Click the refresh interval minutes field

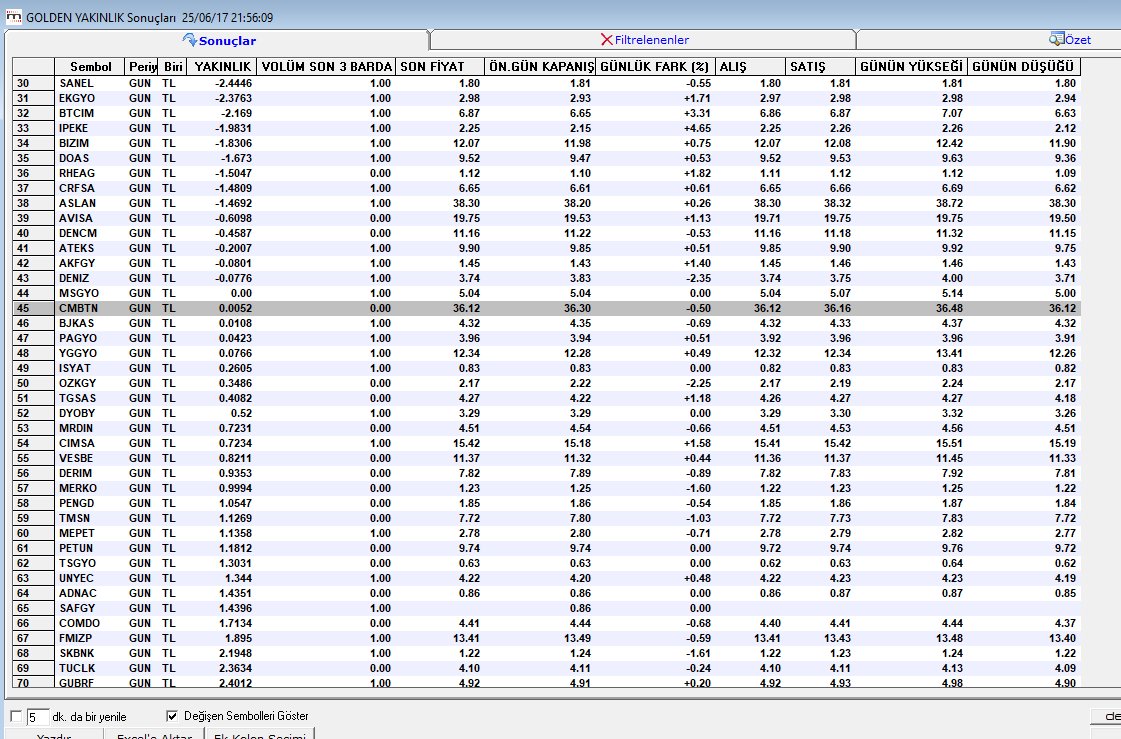(37, 717)
